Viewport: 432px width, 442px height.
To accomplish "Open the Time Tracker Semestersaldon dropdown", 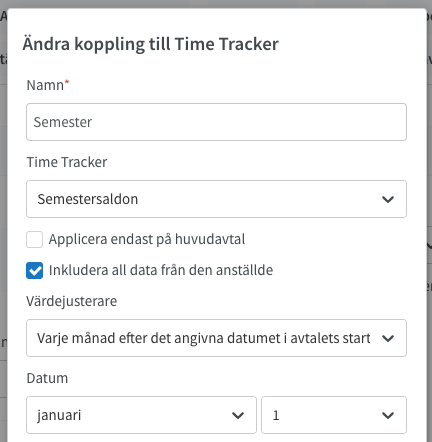I will coord(216,199).
